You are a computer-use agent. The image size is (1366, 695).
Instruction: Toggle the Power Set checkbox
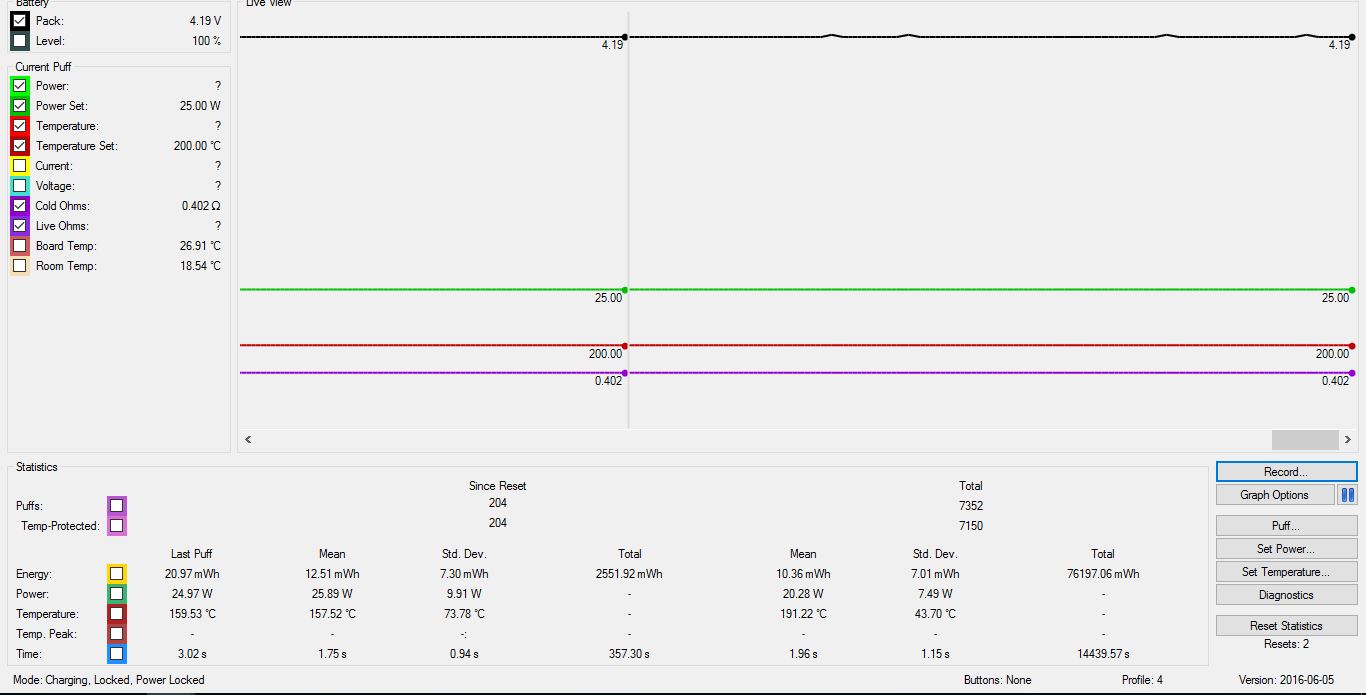point(20,106)
